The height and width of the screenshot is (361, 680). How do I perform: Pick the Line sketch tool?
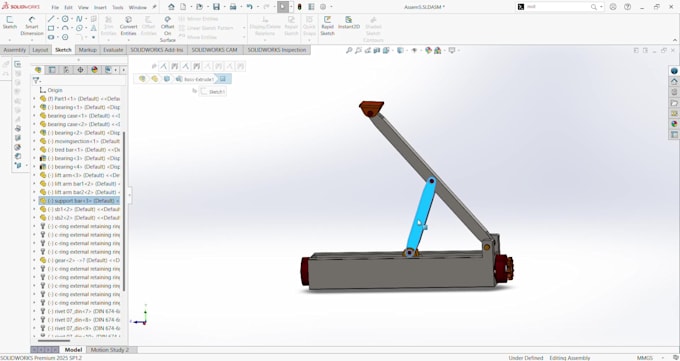[51, 19]
